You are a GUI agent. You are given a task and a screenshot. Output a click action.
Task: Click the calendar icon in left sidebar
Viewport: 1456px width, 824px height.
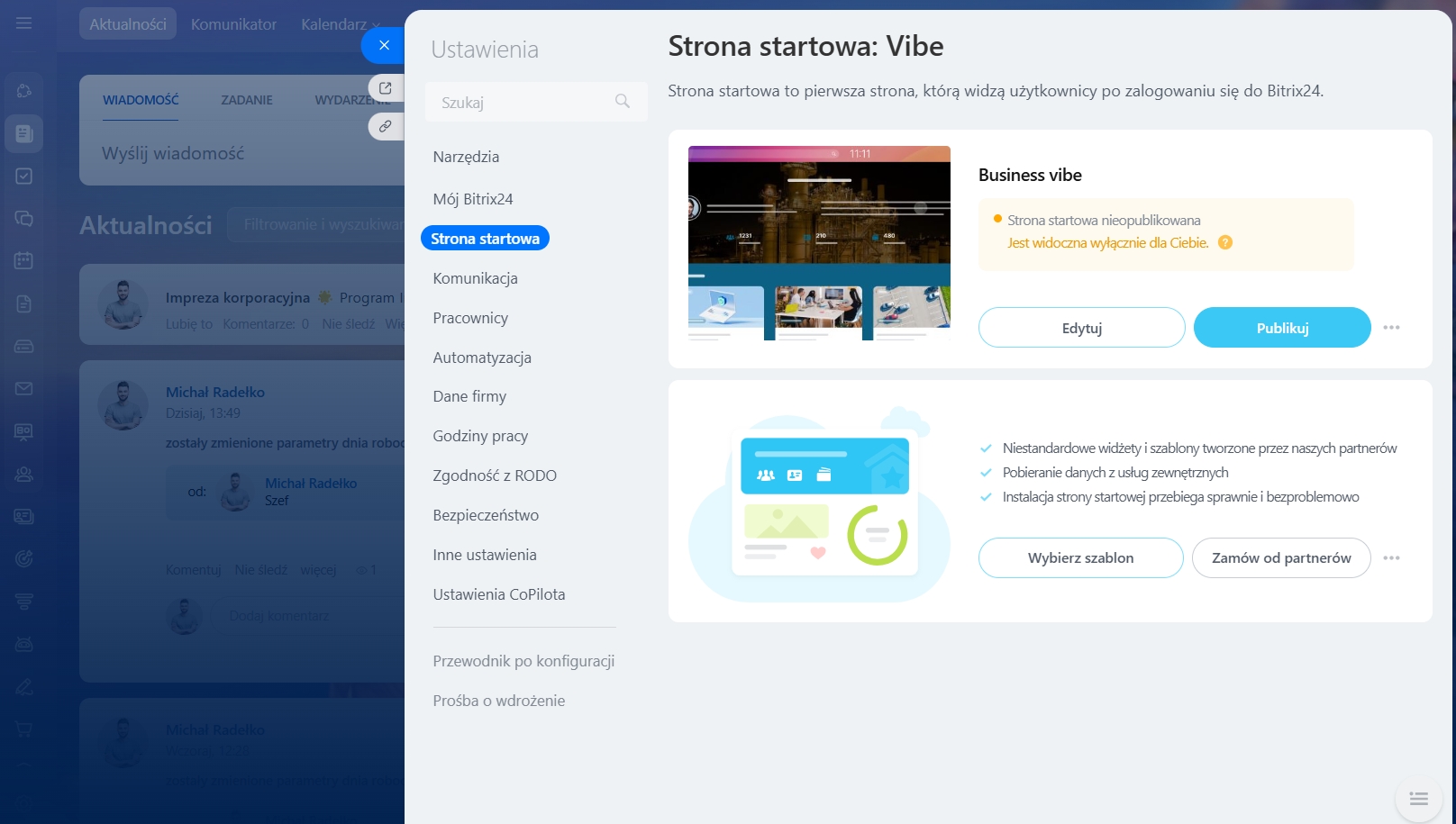(24, 261)
